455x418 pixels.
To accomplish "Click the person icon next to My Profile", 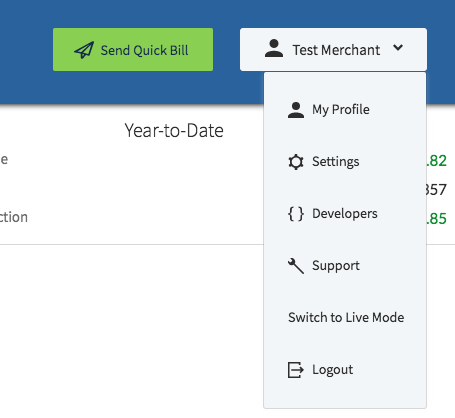I will tap(296, 110).
